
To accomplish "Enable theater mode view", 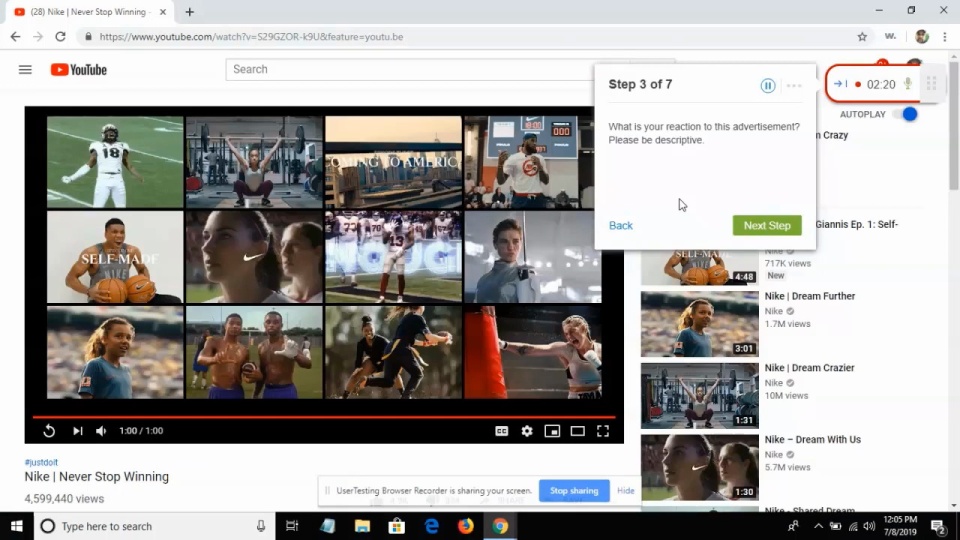I will click(x=577, y=431).
